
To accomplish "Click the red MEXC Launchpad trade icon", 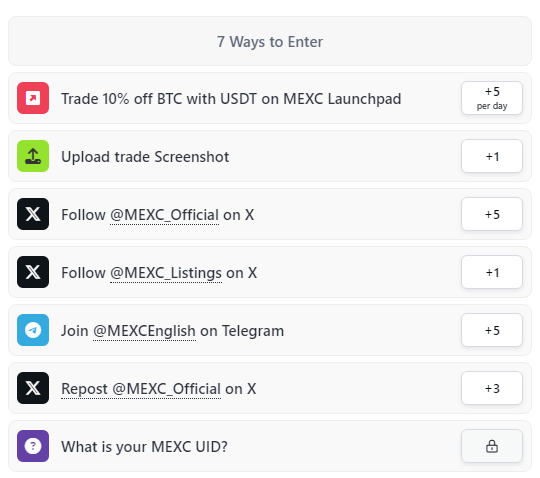I will pos(33,98).
